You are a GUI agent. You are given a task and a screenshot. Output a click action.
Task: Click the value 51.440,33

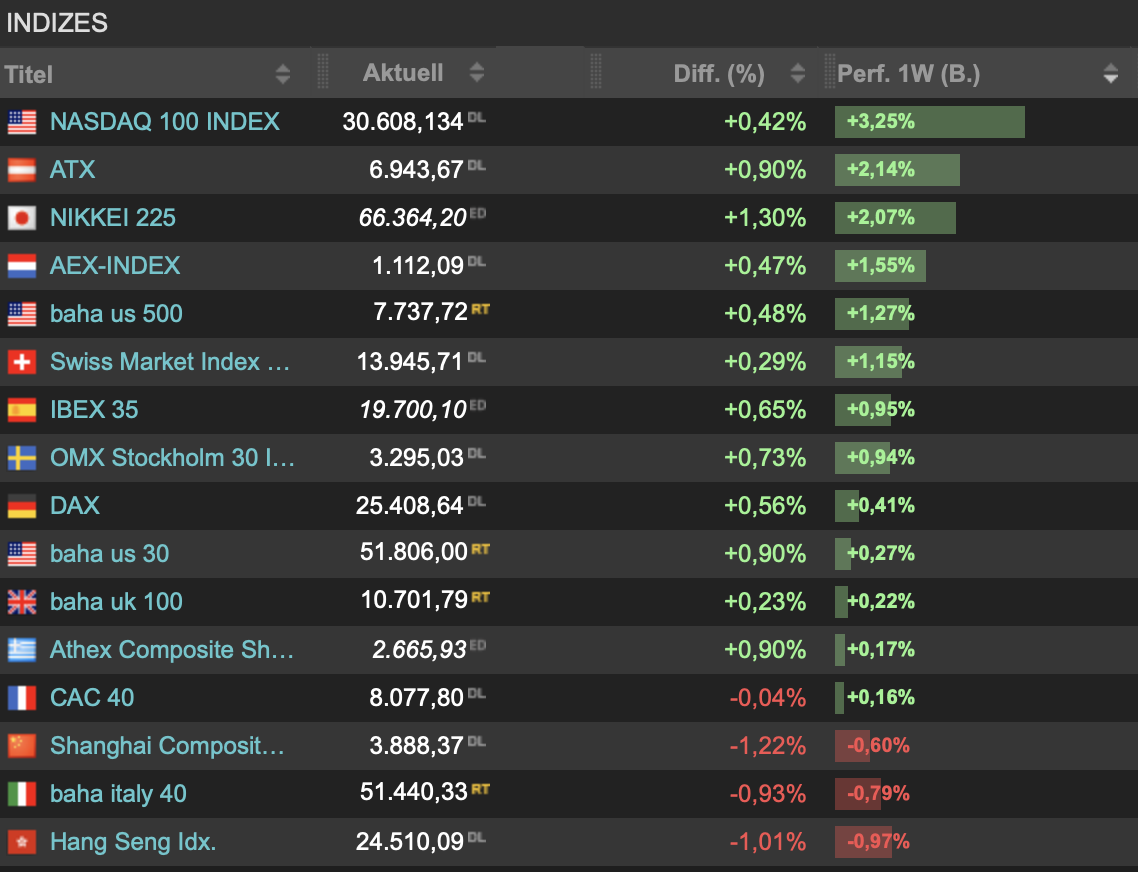[414, 791]
